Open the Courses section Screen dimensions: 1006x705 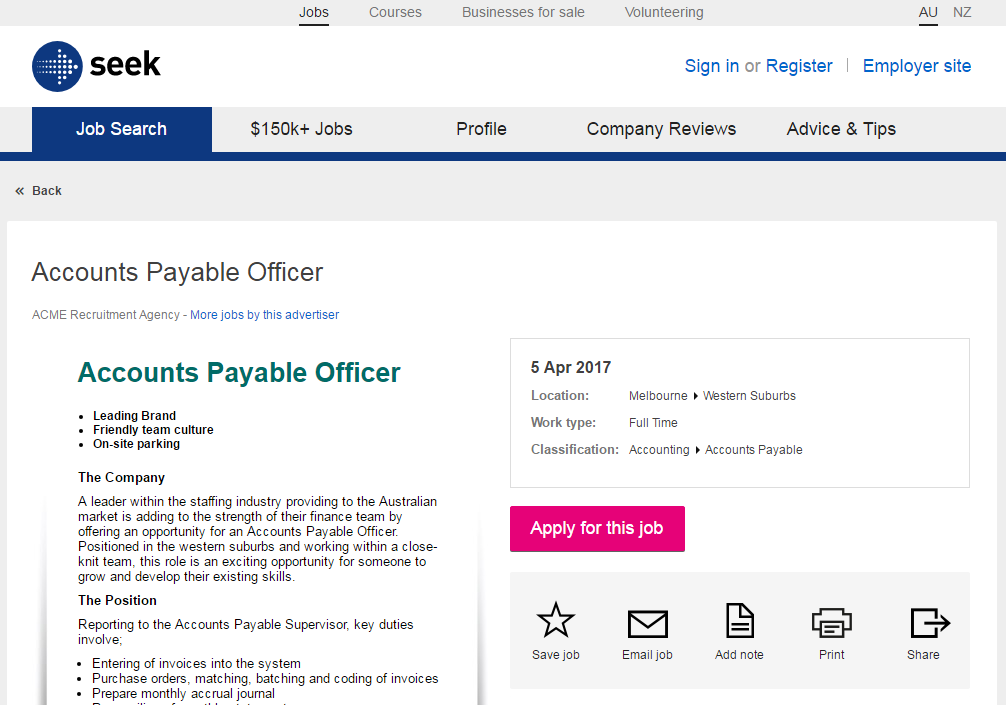click(x=395, y=12)
